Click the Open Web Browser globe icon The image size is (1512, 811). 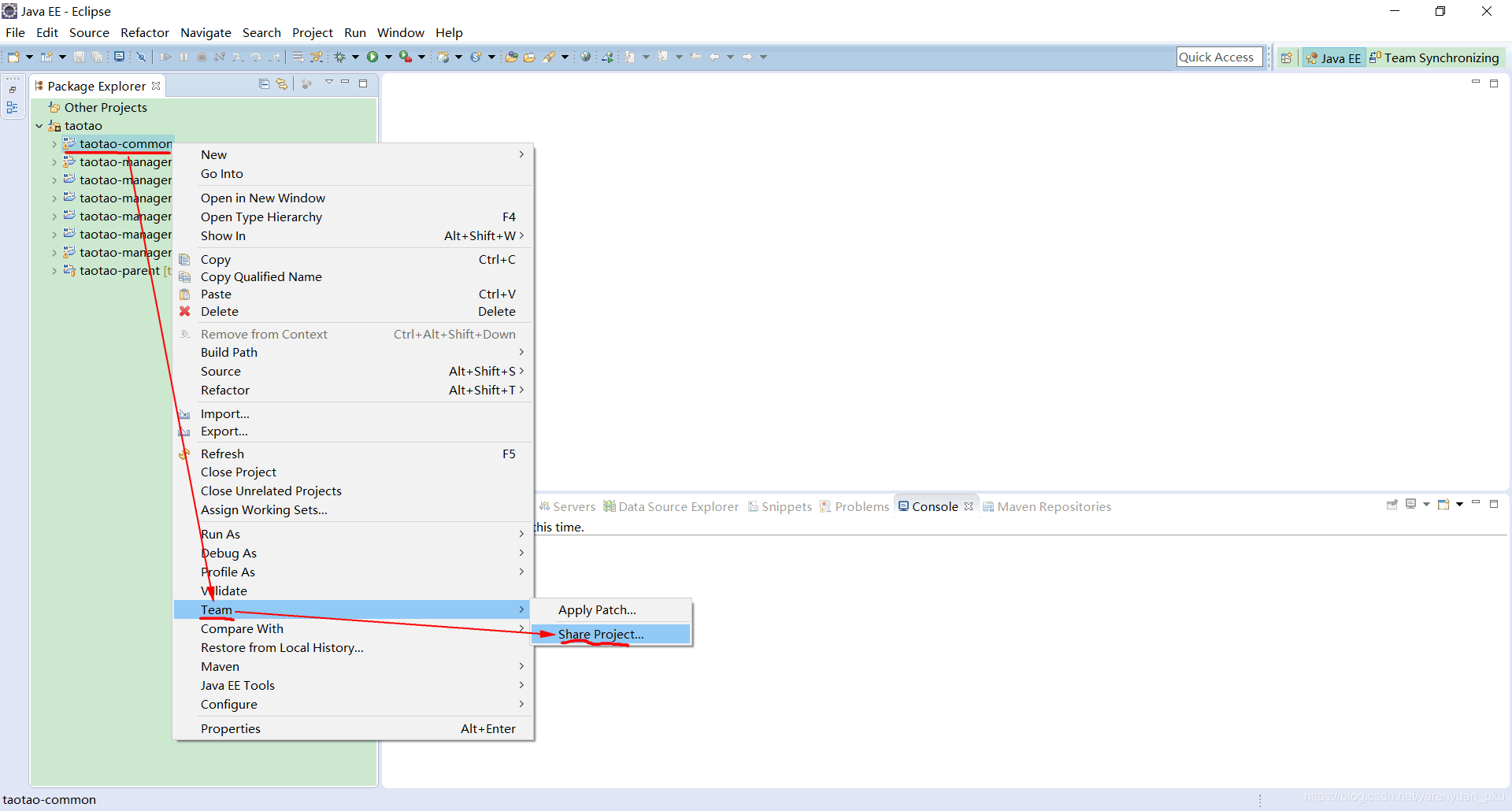tap(585, 57)
